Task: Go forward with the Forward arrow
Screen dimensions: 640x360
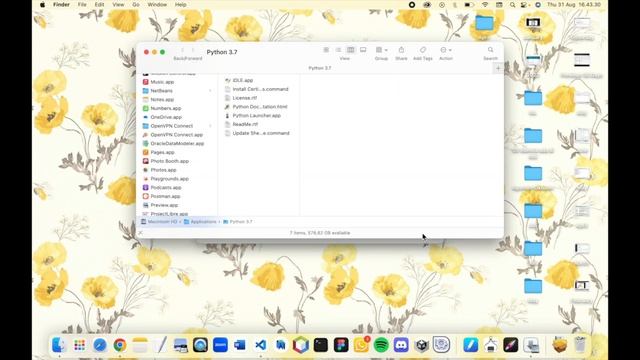Action: pos(193,50)
